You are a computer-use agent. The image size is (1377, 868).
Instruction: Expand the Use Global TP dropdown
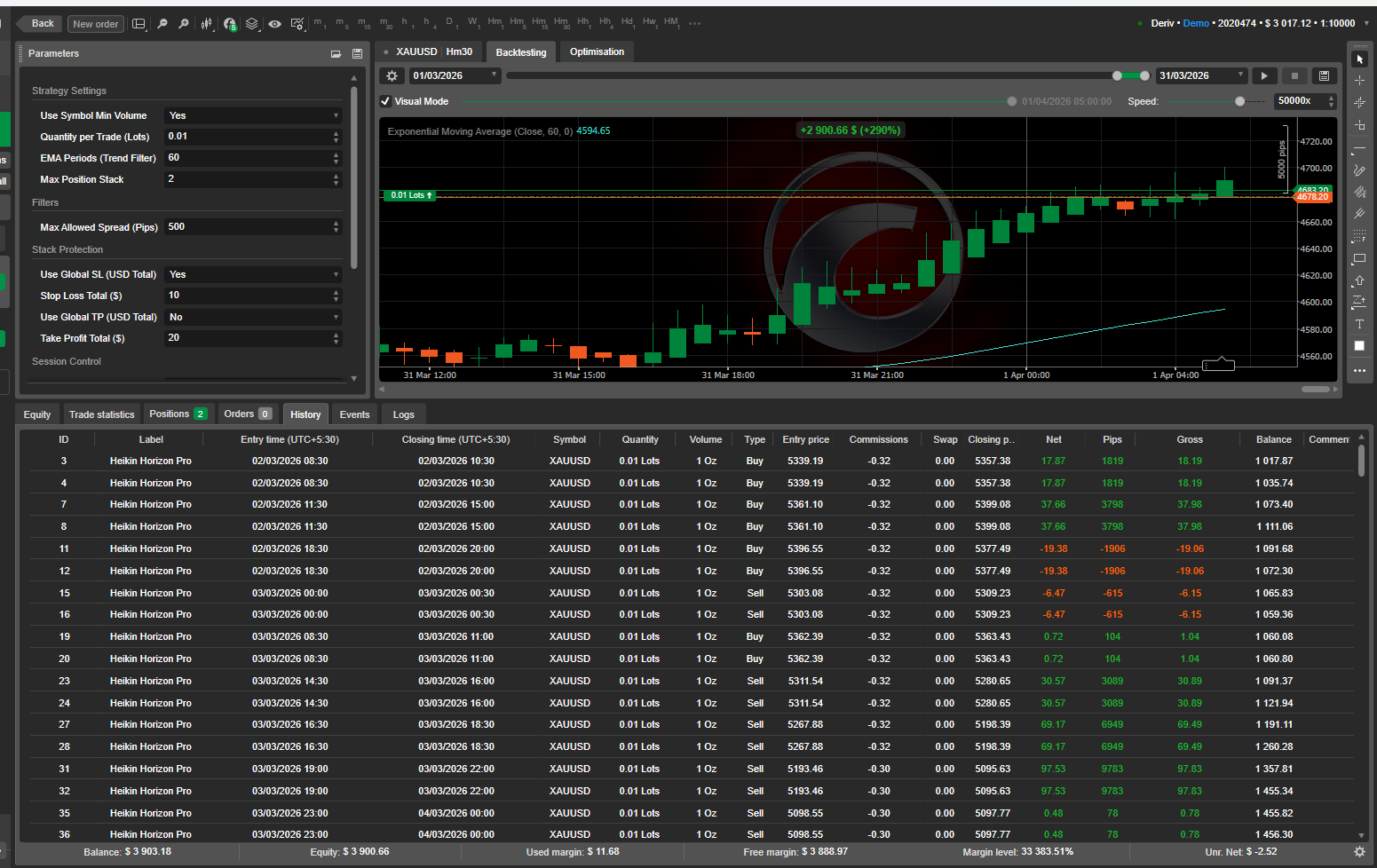click(x=253, y=317)
